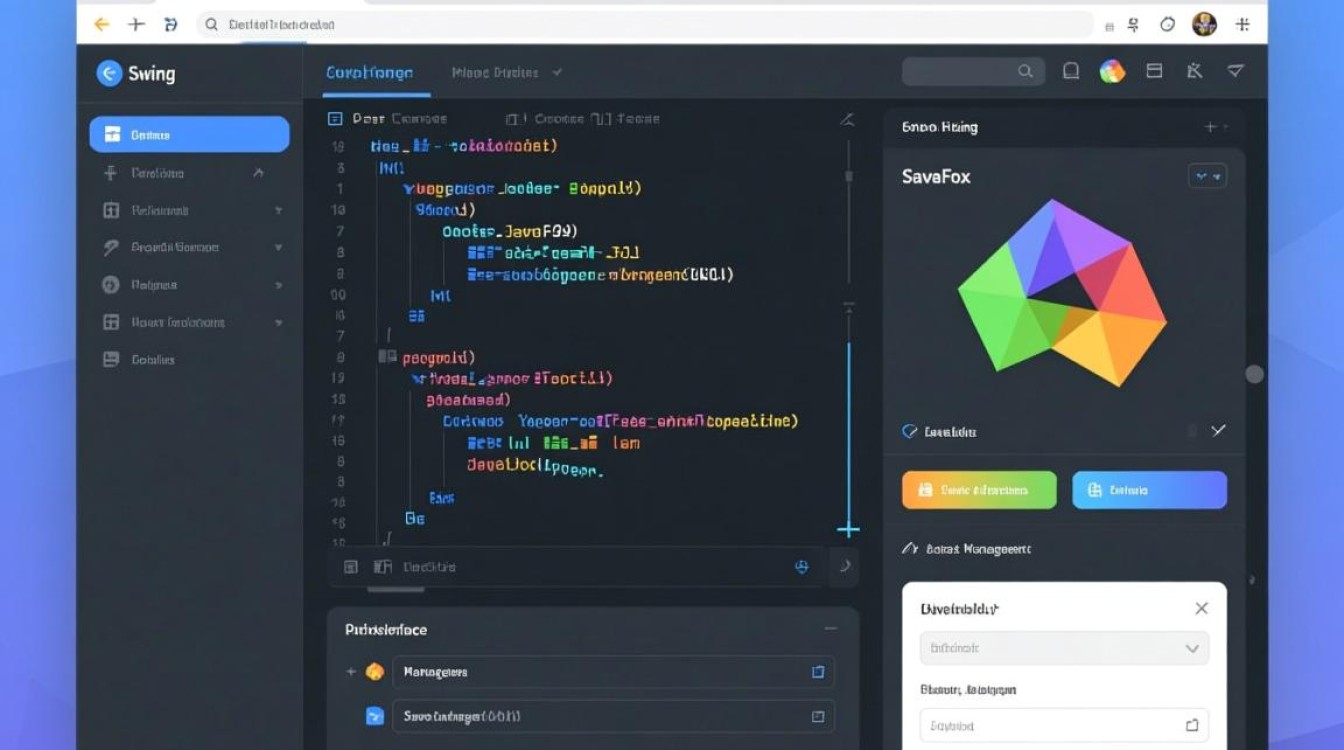
Task: Select the active underlined tab in top bar
Action: (x=369, y=73)
